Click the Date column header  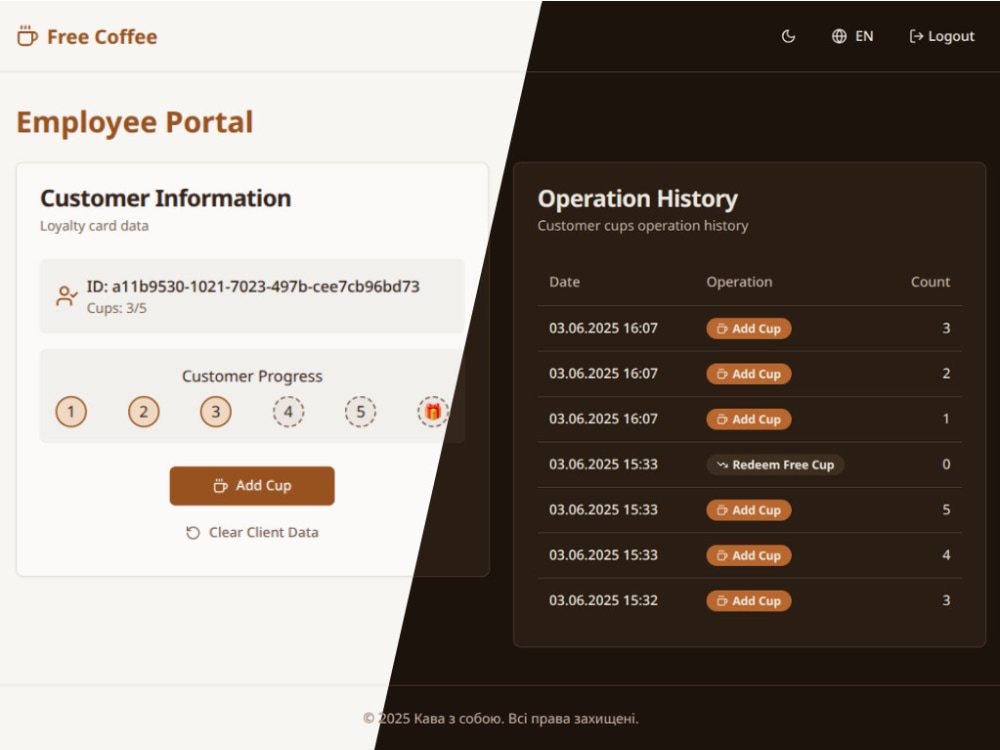pyautogui.click(x=564, y=282)
